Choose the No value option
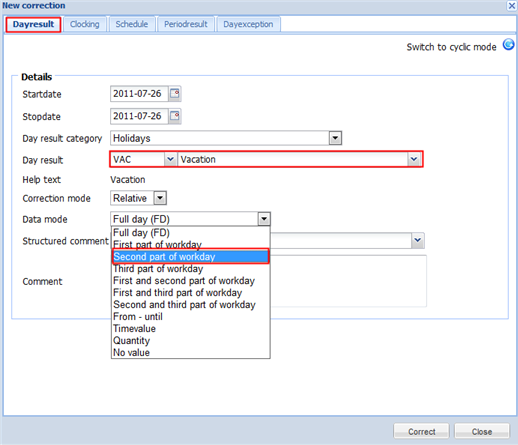This screenshot has height=445, width=518. 190,352
